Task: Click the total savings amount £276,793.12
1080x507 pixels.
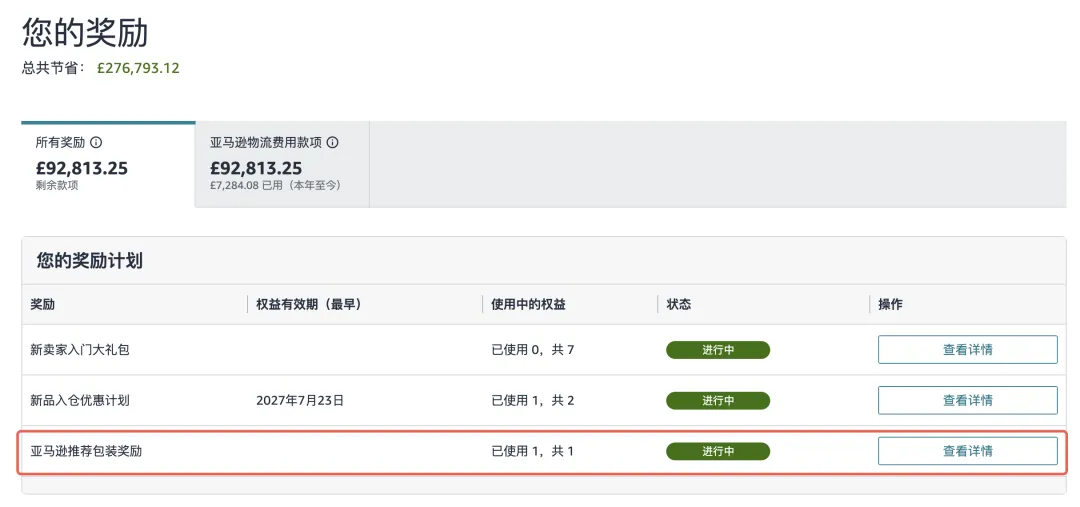Action: point(138,69)
